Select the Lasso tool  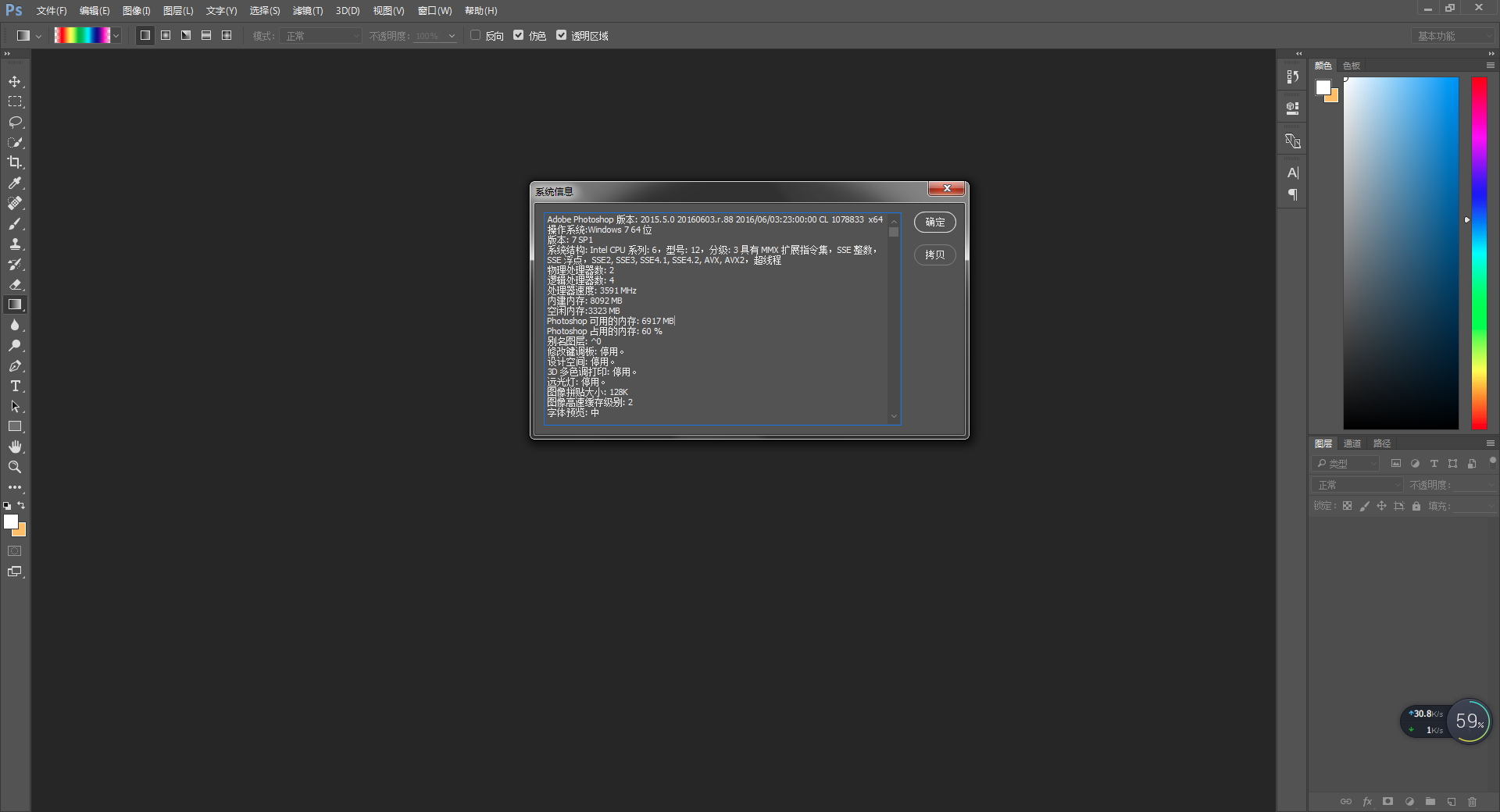pyautogui.click(x=15, y=123)
